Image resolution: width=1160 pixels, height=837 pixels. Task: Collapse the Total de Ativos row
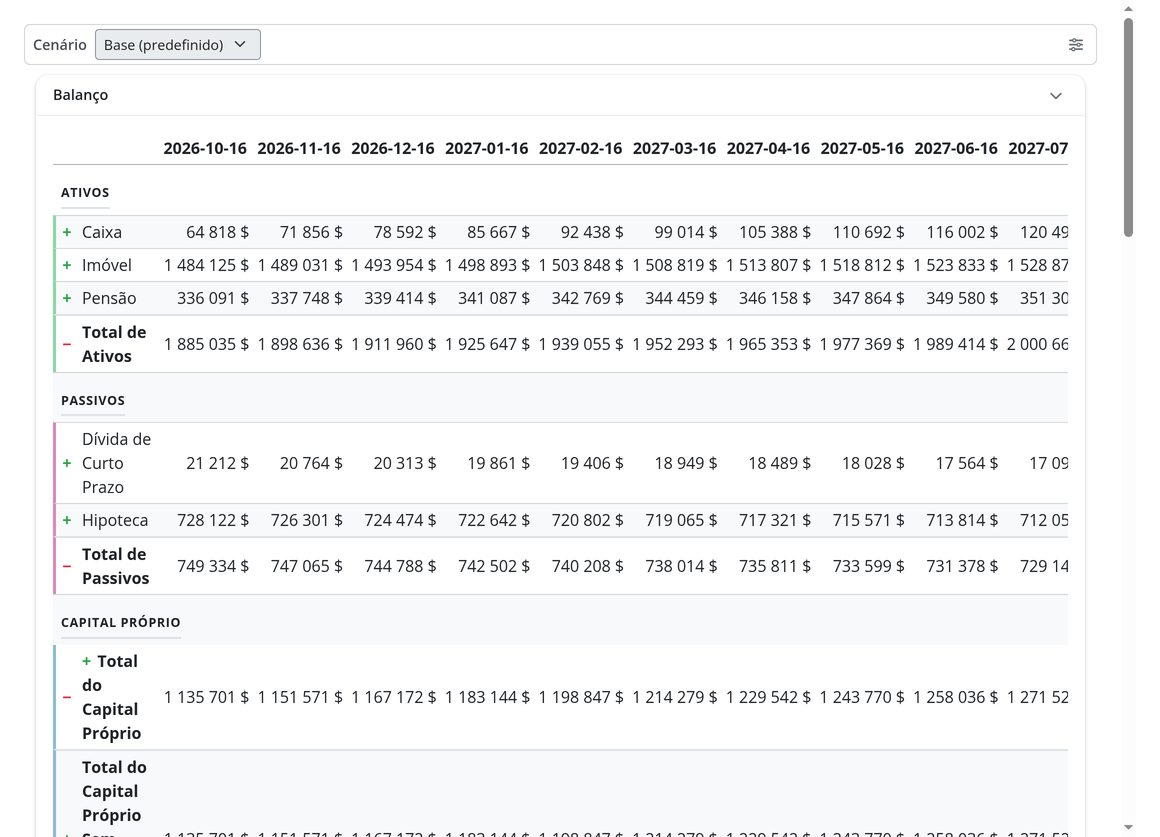tap(67, 344)
